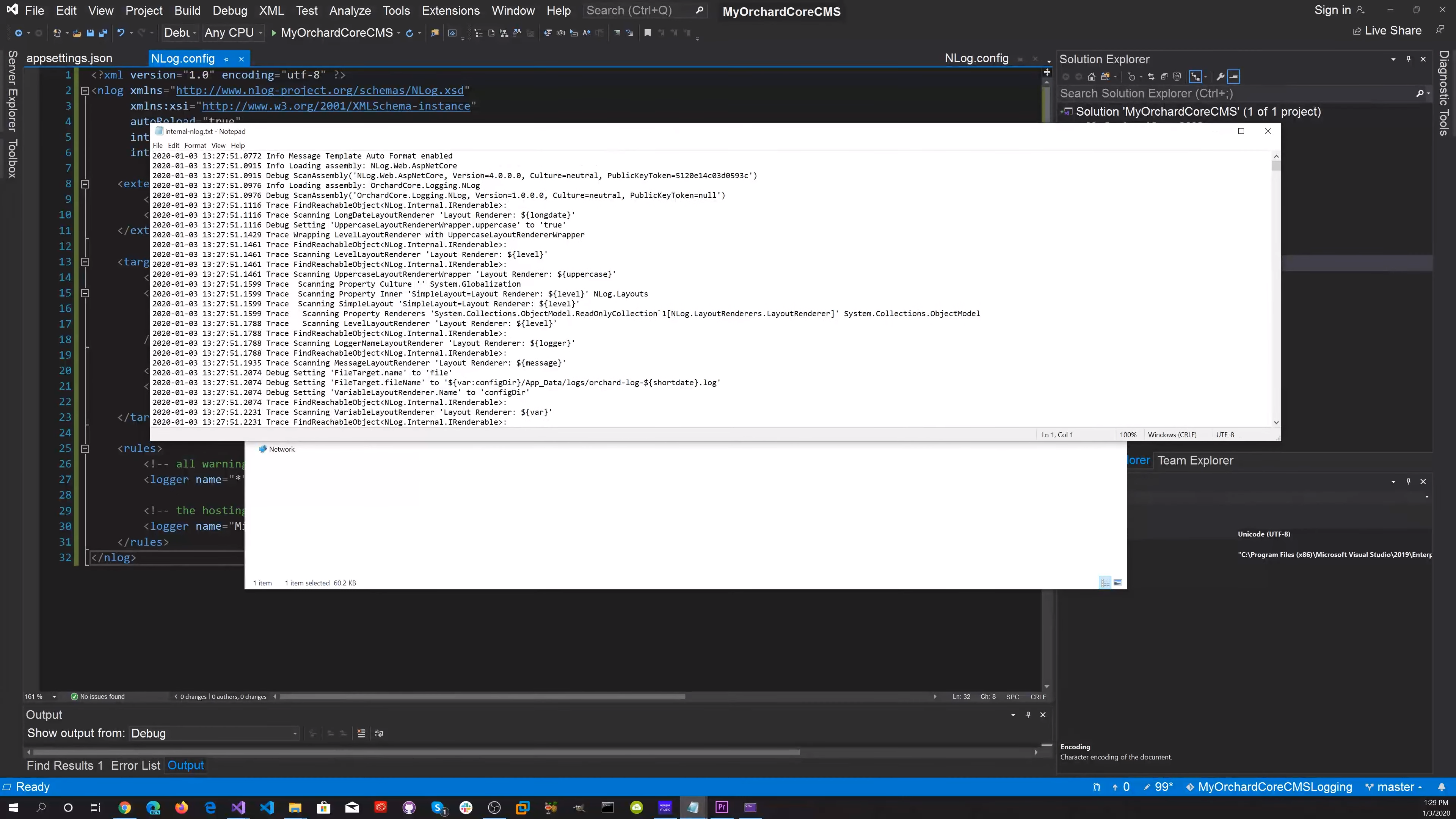Open the Toolbox side tab
Image resolution: width=1456 pixels, height=819 pixels.
coord(12,159)
